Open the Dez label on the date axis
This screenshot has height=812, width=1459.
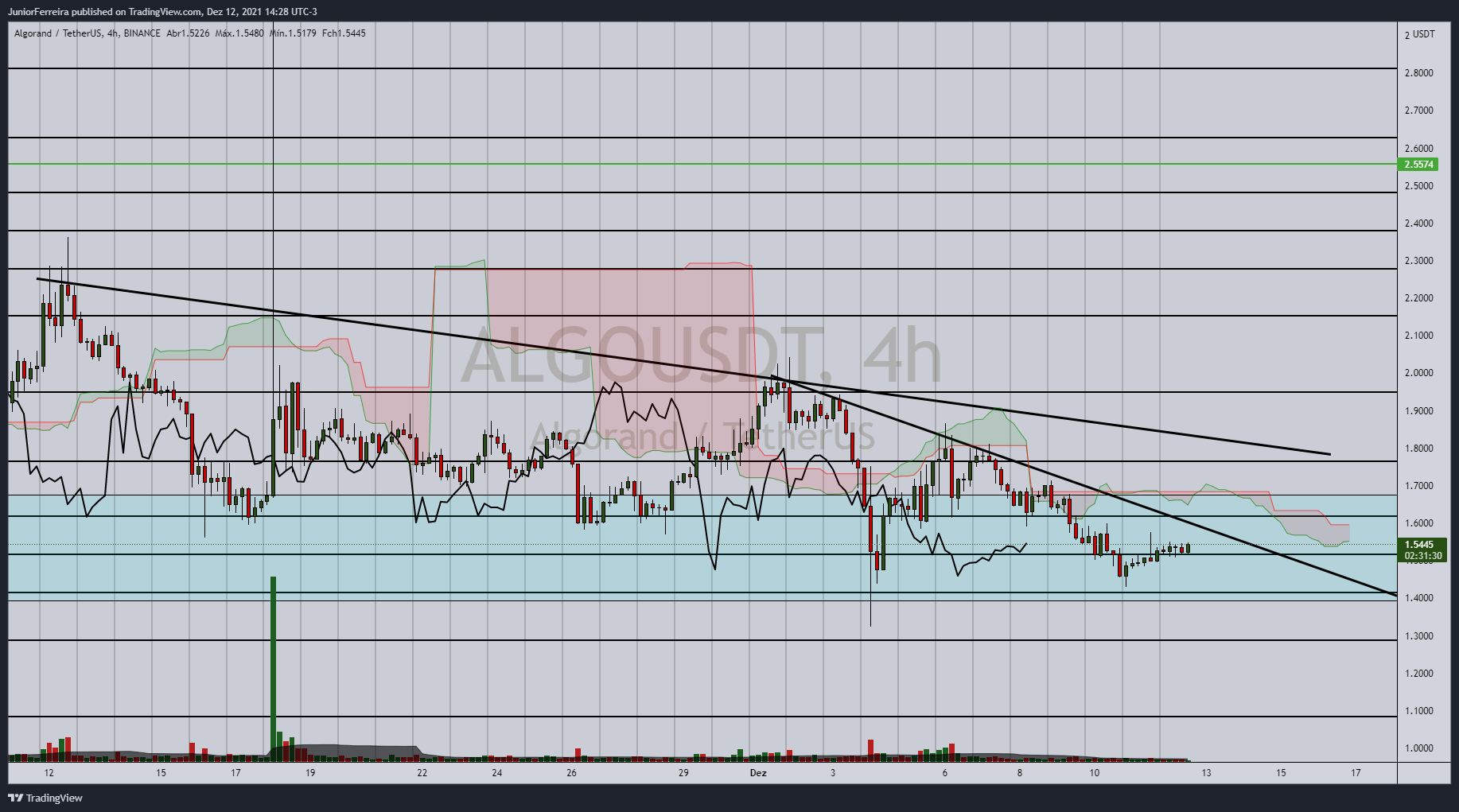click(x=757, y=772)
